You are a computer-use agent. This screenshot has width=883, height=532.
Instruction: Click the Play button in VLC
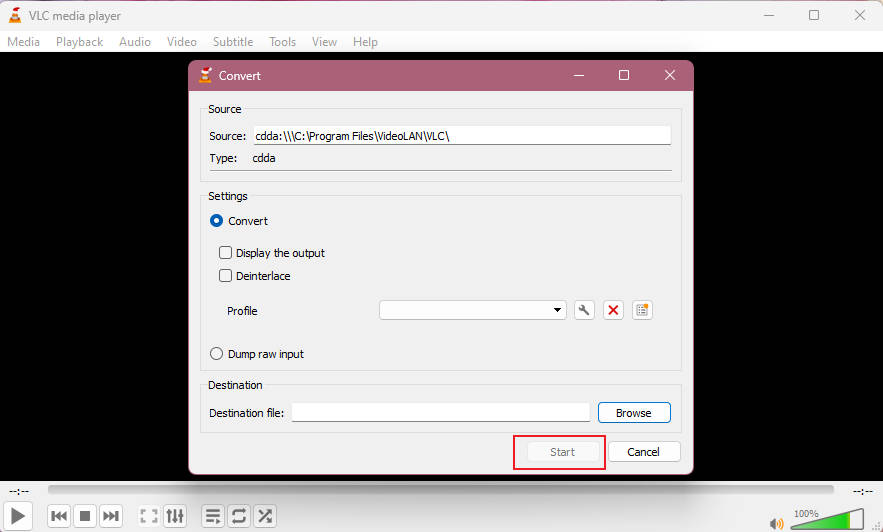click(x=17, y=516)
